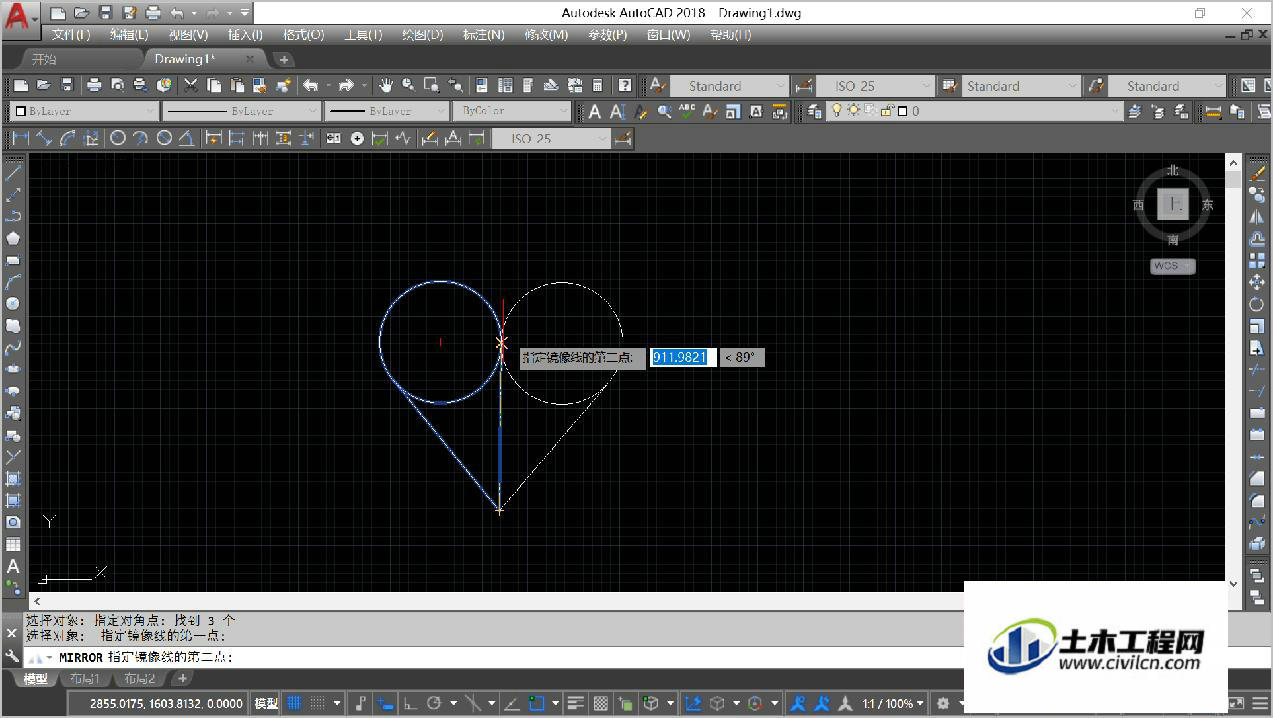Screen dimensions: 1273x718
Task: Click the Undo arrow in the standard toolbar
Action: tap(311, 86)
